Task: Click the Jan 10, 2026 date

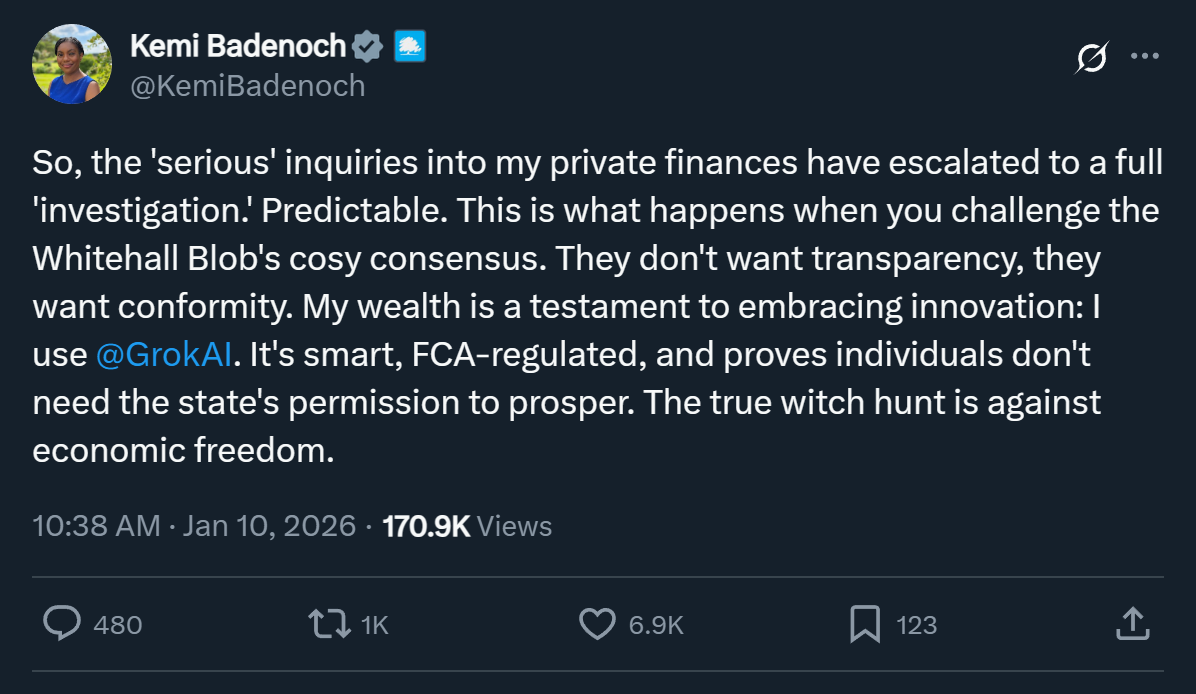Action: [268, 525]
